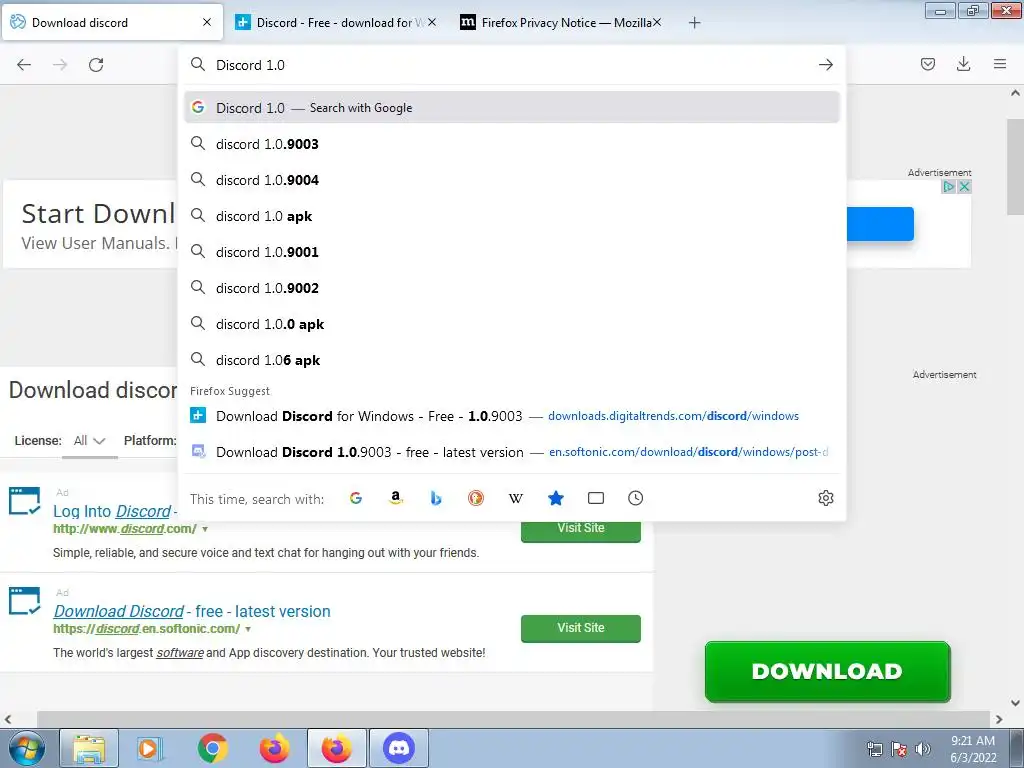Switch to Download discord tab
This screenshot has width=1024, height=768.
click(112, 22)
